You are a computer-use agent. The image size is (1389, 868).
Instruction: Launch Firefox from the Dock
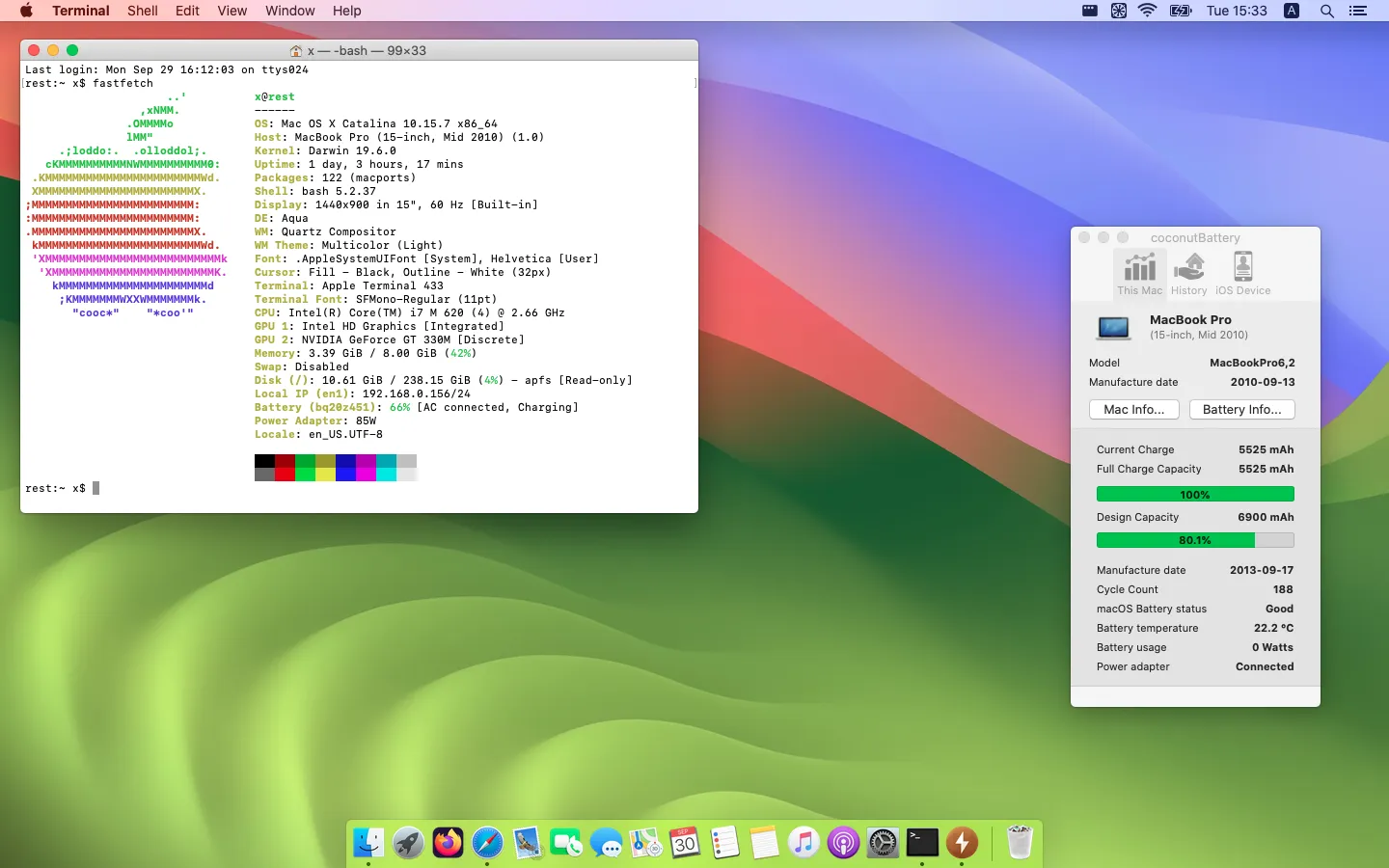tap(448, 843)
